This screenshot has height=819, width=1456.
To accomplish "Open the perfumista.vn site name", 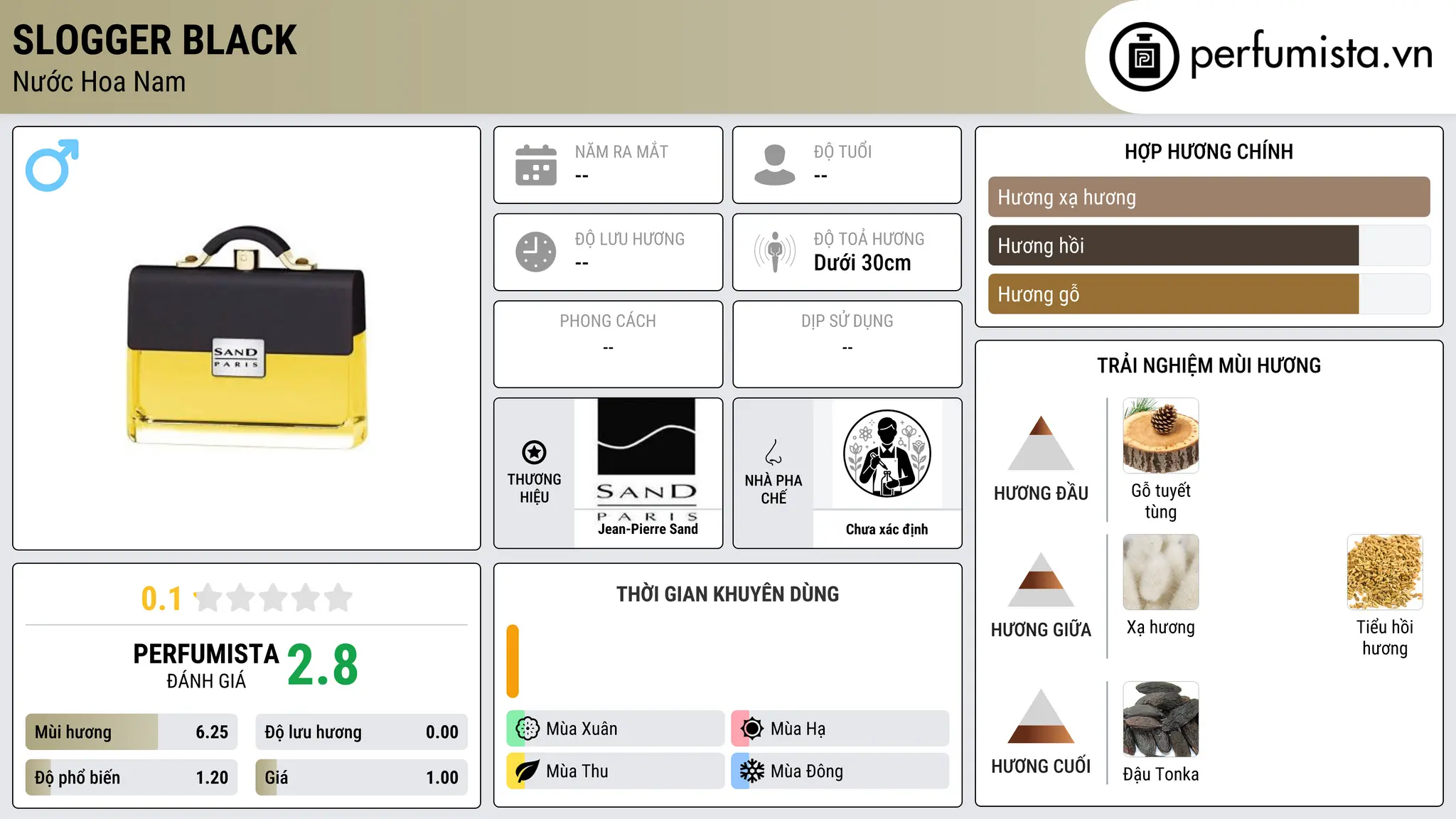I will click(x=1312, y=54).
